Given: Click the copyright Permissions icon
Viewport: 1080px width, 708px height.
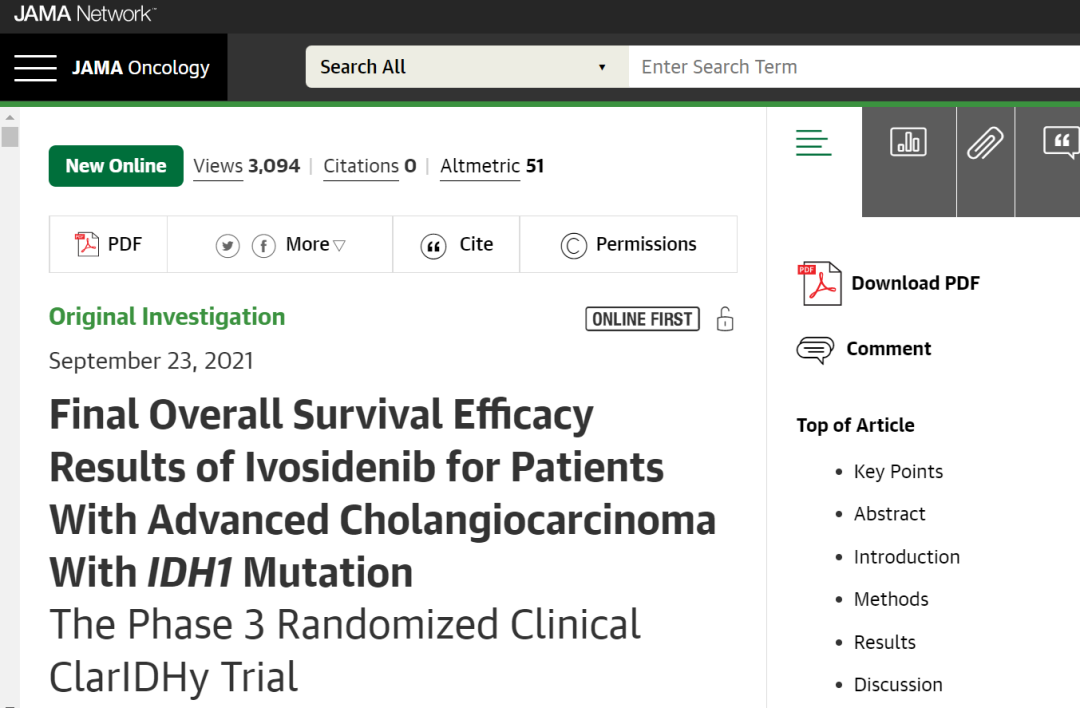Looking at the screenshot, I should pos(574,246).
